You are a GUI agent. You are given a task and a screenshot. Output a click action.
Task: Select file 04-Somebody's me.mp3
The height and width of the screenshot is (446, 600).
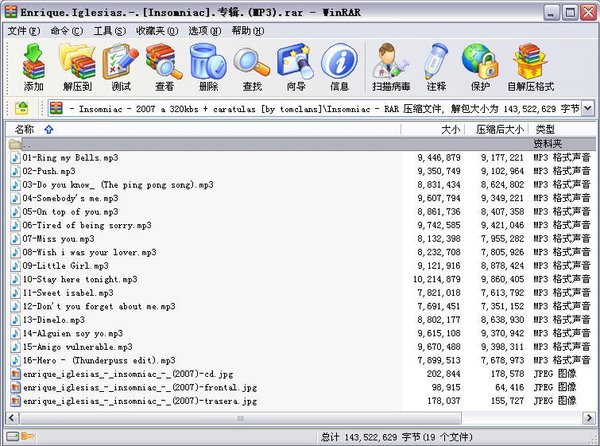tap(70, 198)
